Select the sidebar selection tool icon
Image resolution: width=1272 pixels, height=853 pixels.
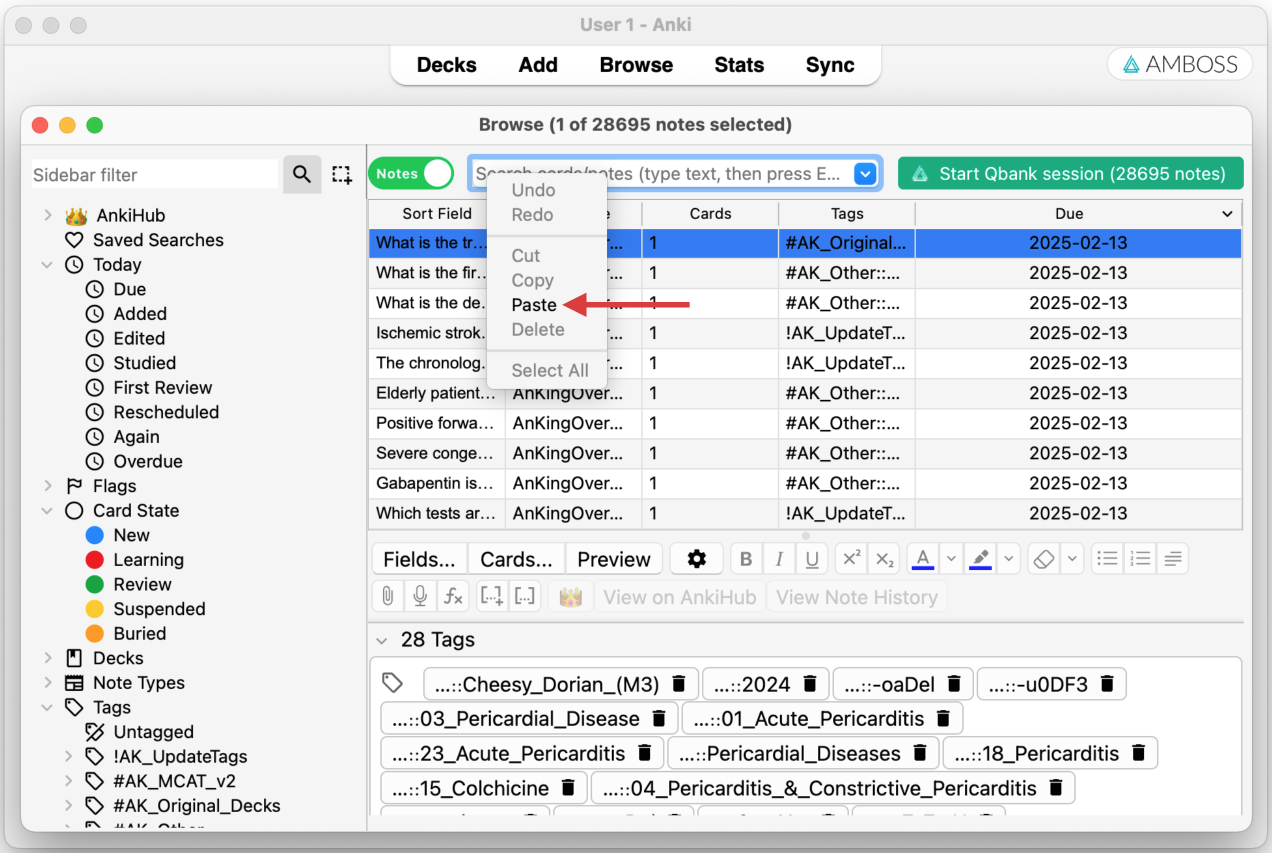pyautogui.click(x=342, y=175)
